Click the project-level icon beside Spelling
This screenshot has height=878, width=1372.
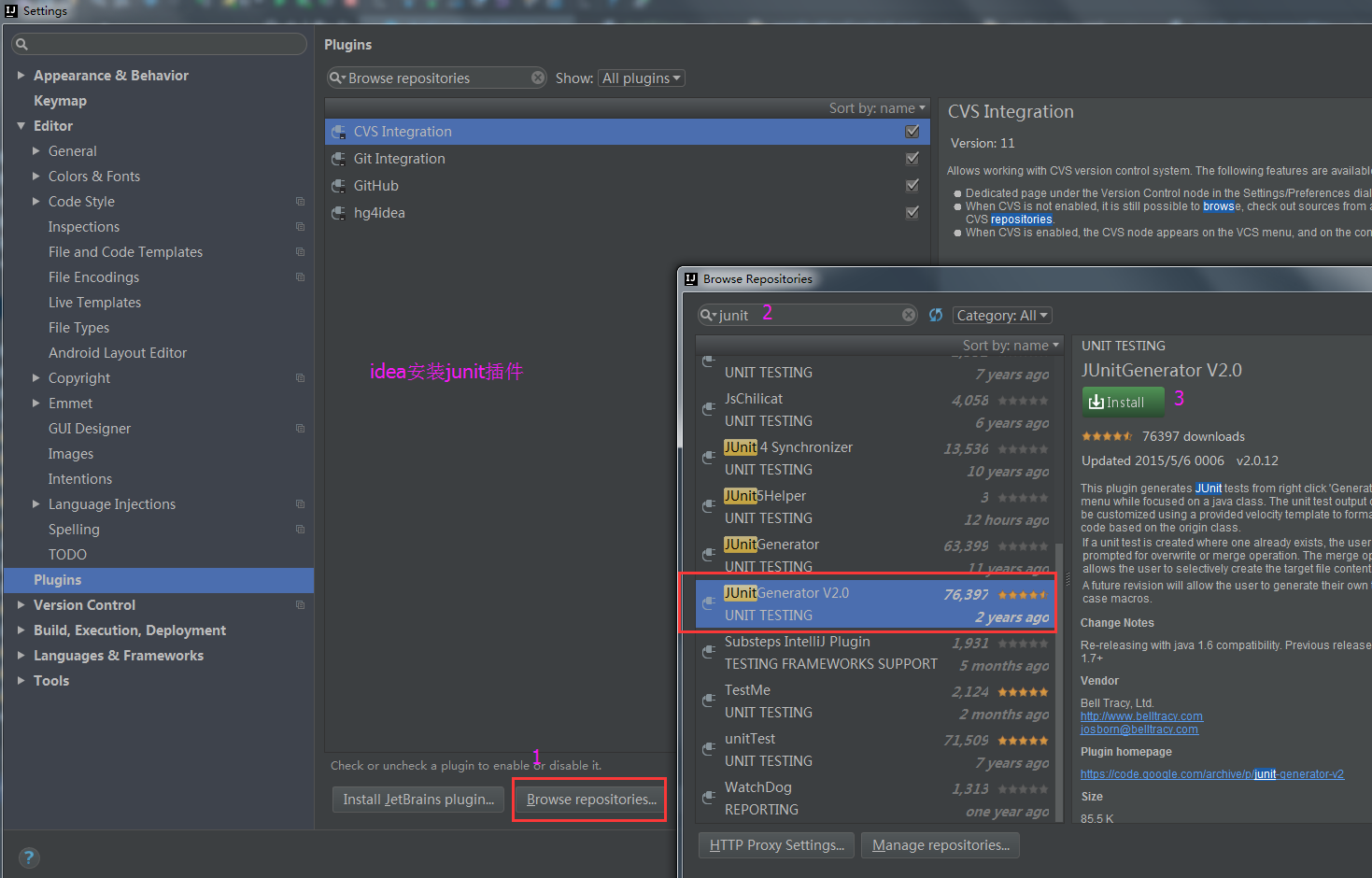[x=300, y=529]
